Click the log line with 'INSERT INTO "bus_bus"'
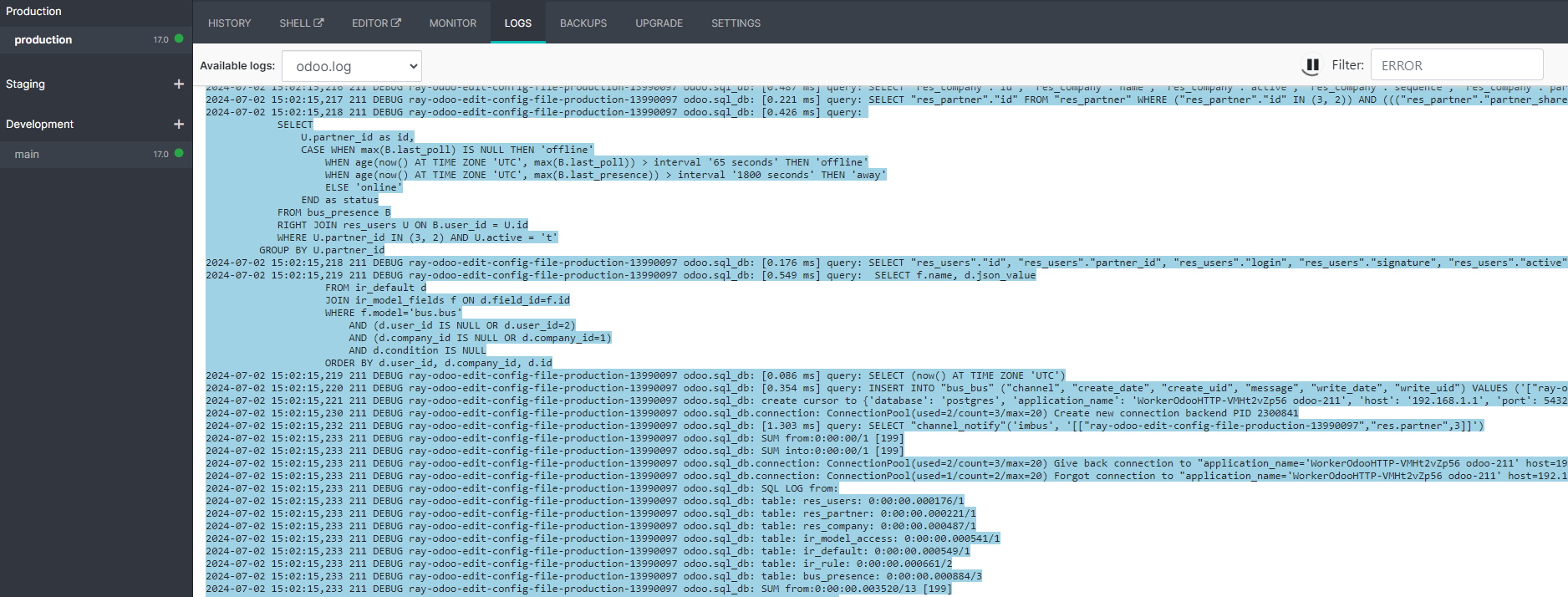Viewport: 1568px width, 597px height. [887, 388]
